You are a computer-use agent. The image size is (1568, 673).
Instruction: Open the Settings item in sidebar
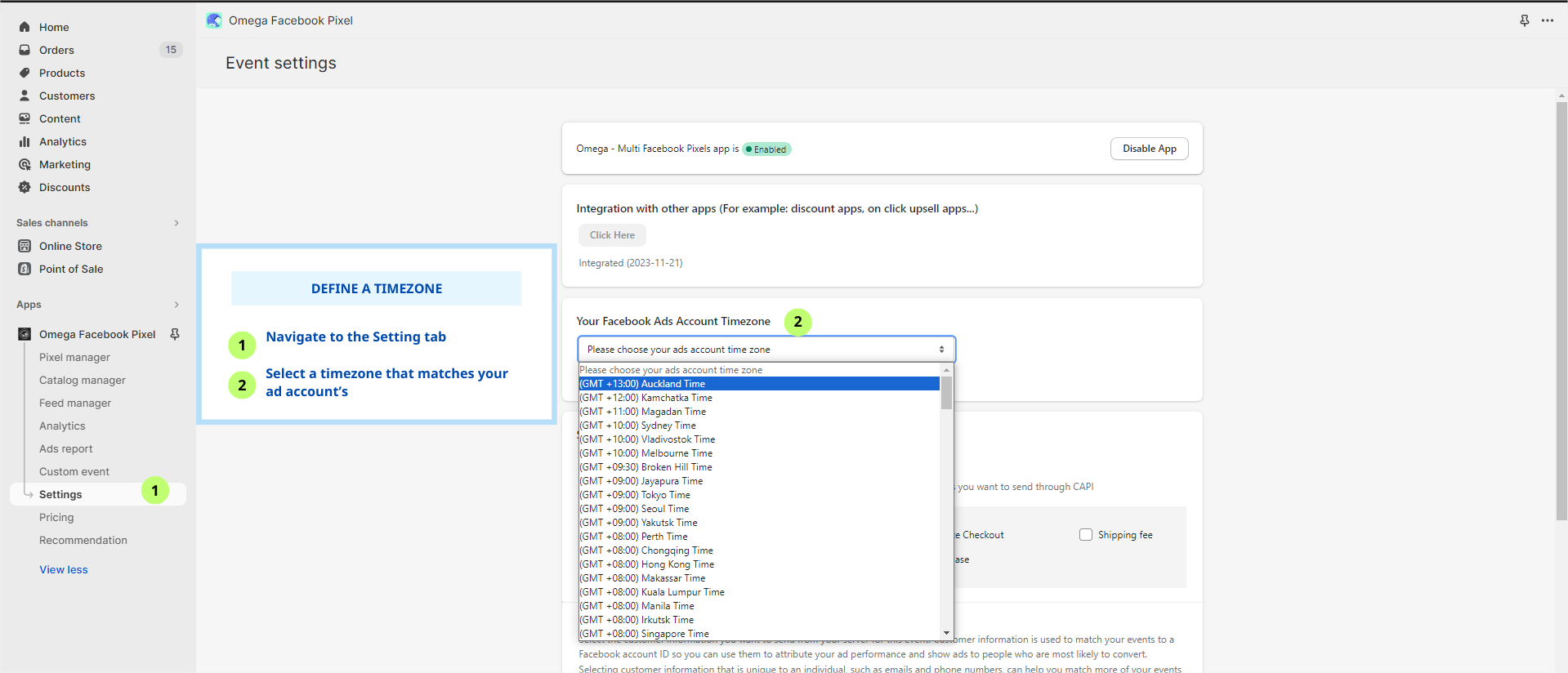[x=60, y=494]
